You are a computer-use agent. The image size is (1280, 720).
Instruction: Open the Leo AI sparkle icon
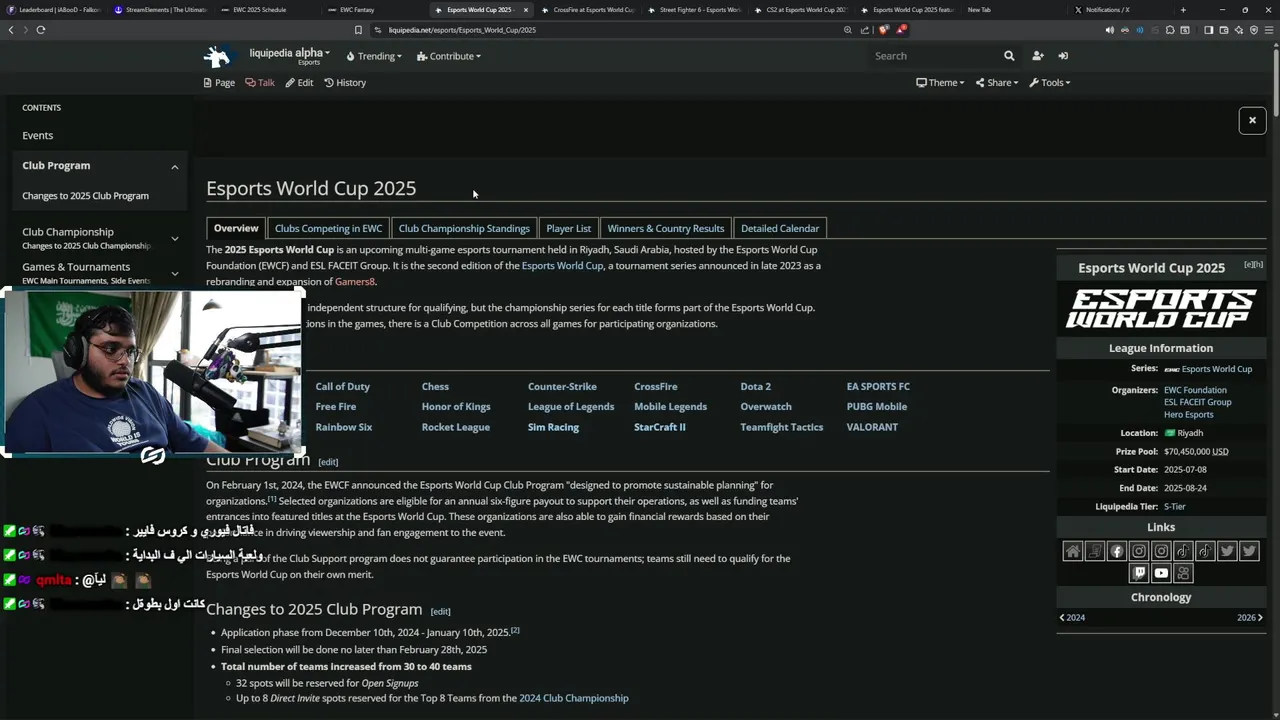(1239, 30)
